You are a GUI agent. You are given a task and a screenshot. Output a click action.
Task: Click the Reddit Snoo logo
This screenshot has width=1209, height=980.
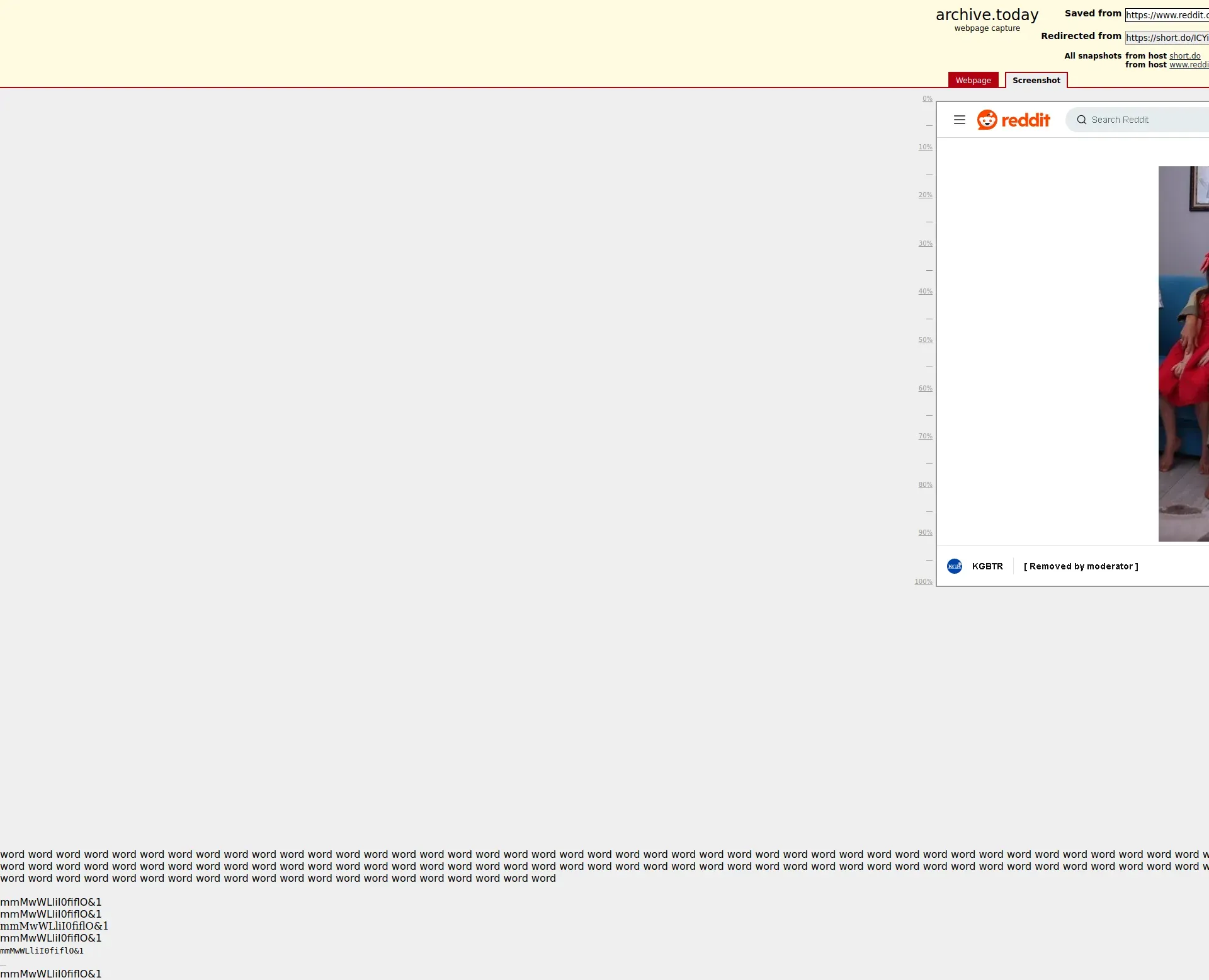987,120
